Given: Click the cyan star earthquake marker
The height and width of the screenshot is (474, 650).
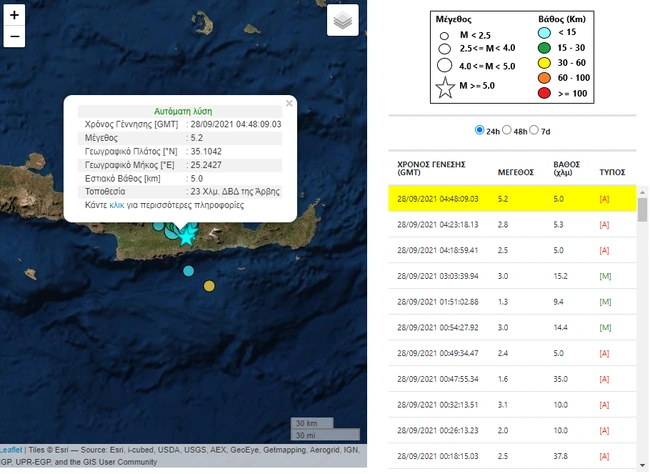Looking at the screenshot, I should tap(186, 237).
